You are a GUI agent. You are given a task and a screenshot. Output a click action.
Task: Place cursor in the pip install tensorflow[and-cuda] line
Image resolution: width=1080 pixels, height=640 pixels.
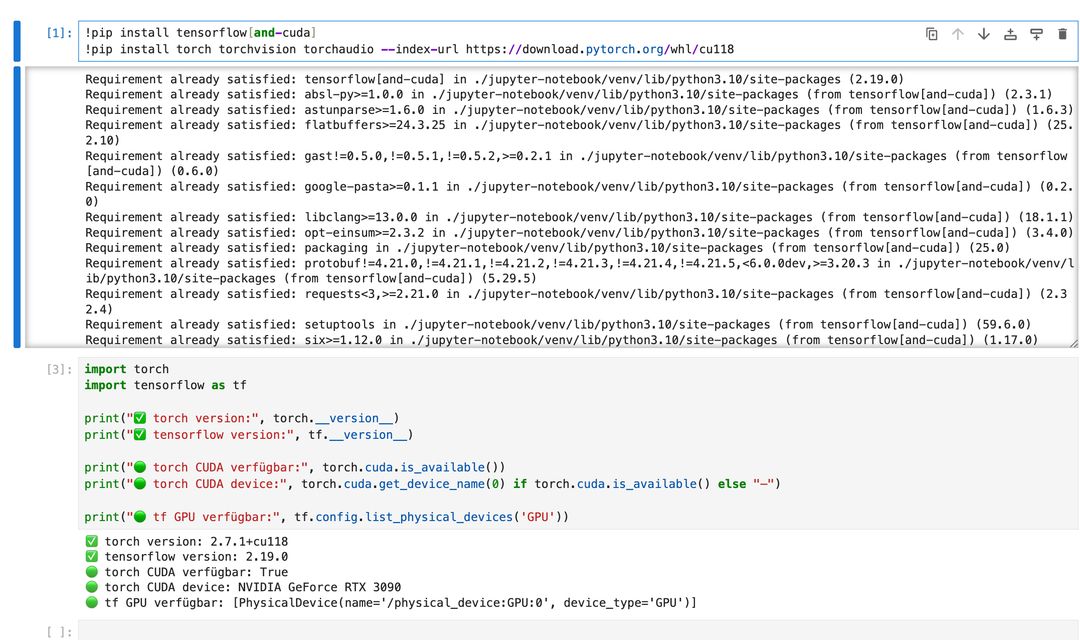pos(200,32)
